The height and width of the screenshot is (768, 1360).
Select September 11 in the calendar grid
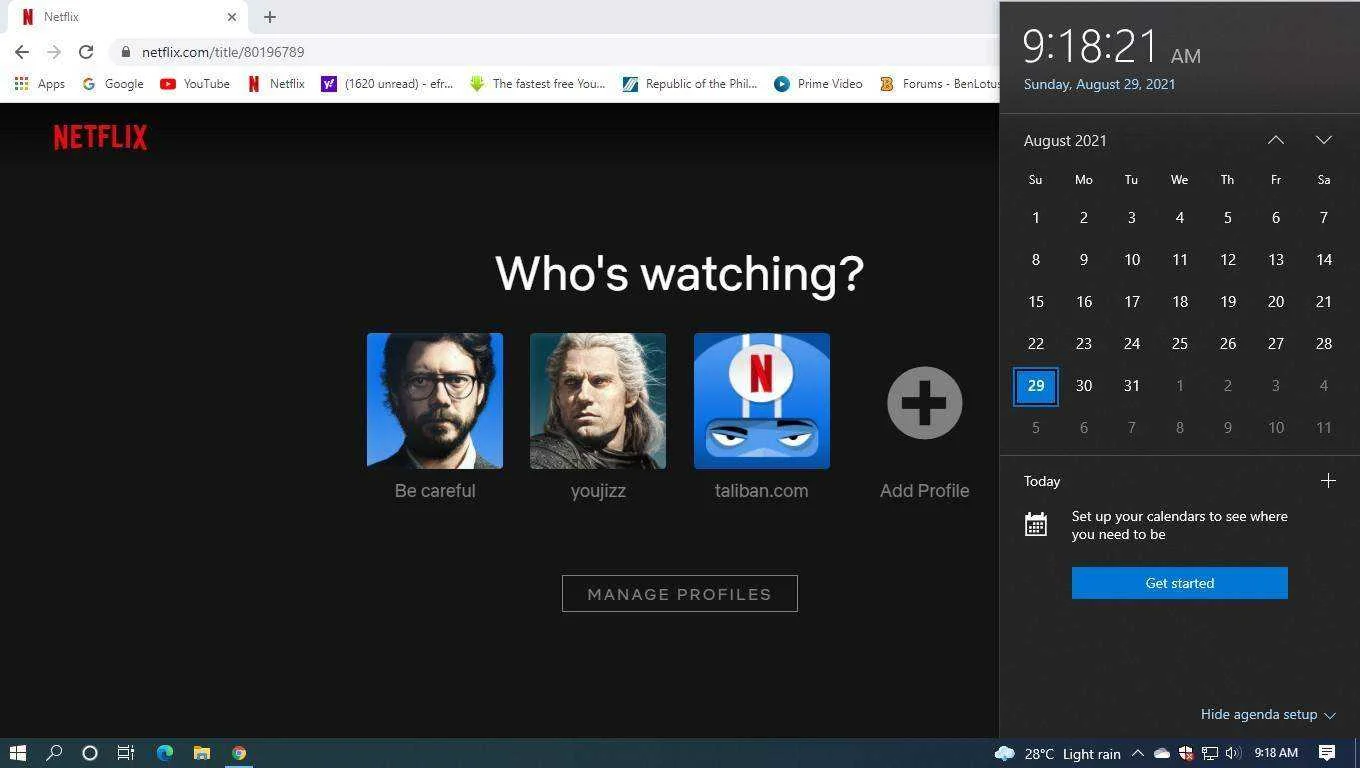coord(1324,428)
